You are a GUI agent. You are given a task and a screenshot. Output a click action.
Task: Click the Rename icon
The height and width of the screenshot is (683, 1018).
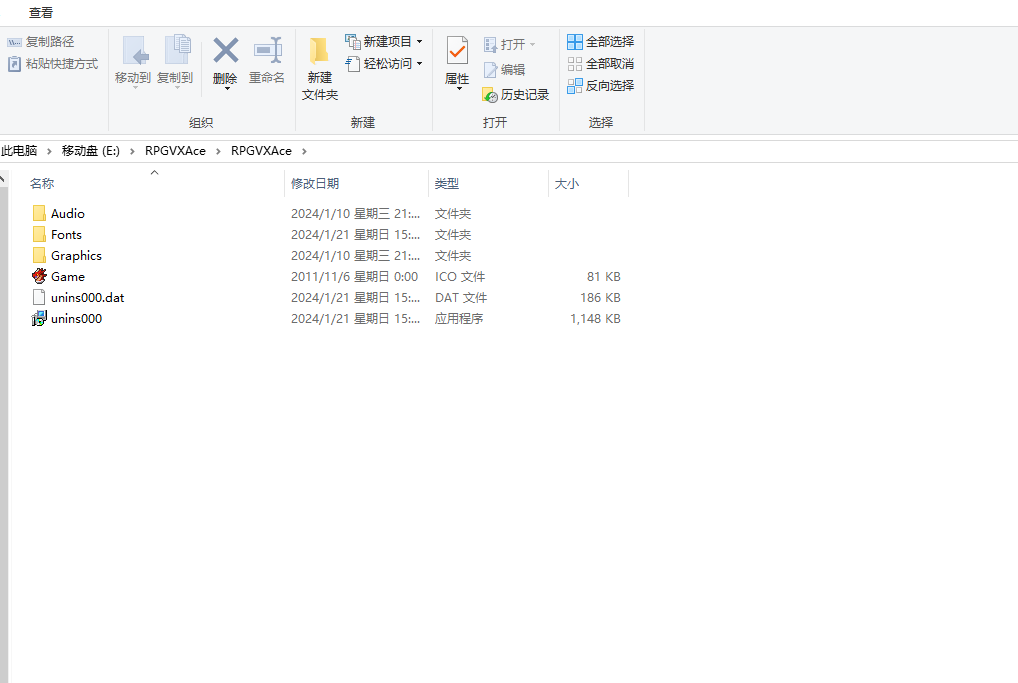[x=267, y=51]
